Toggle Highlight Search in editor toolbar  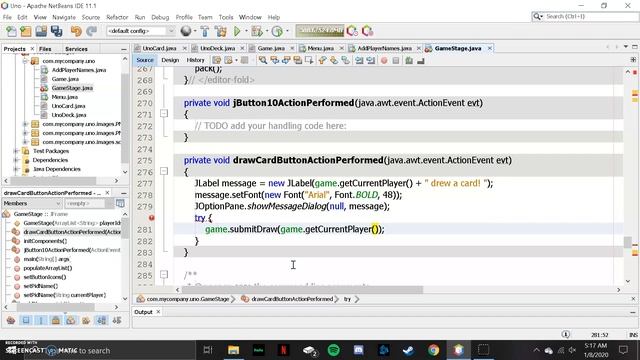tap(298, 60)
